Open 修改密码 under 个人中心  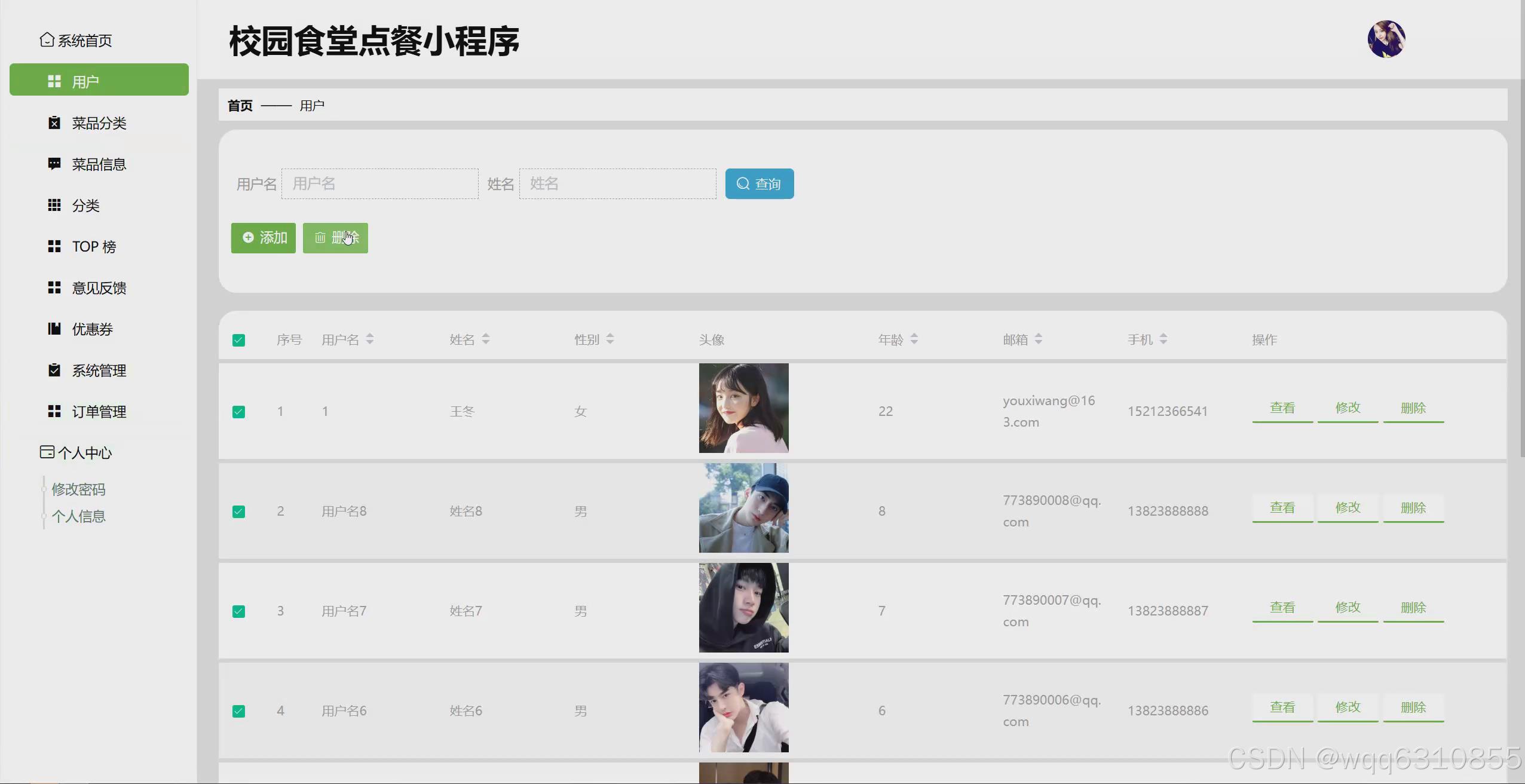pos(78,489)
